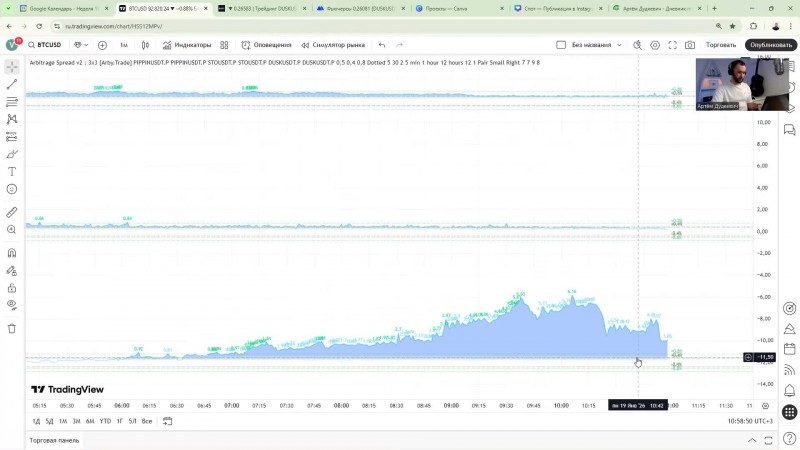
Task: Open indicator templates grid icon
Action: click(x=224, y=45)
